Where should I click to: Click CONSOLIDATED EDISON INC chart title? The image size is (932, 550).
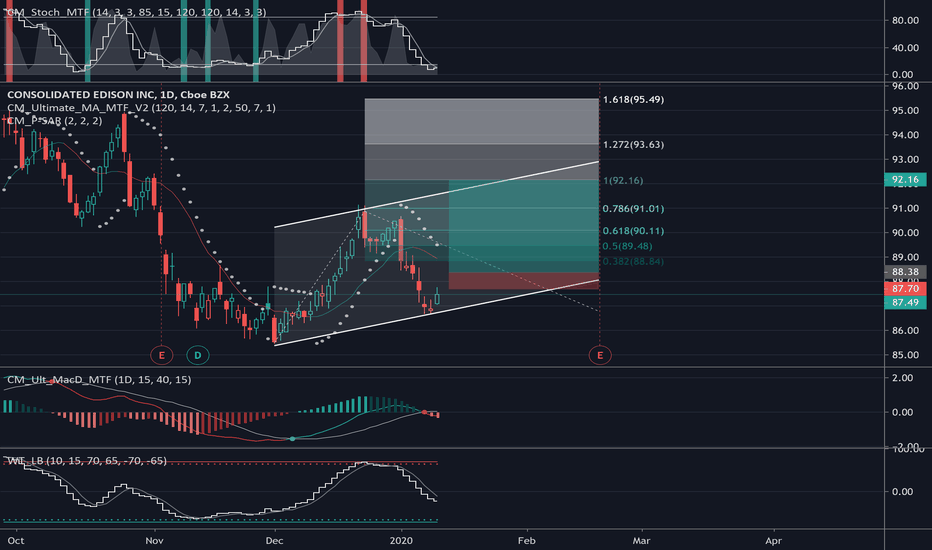118,95
